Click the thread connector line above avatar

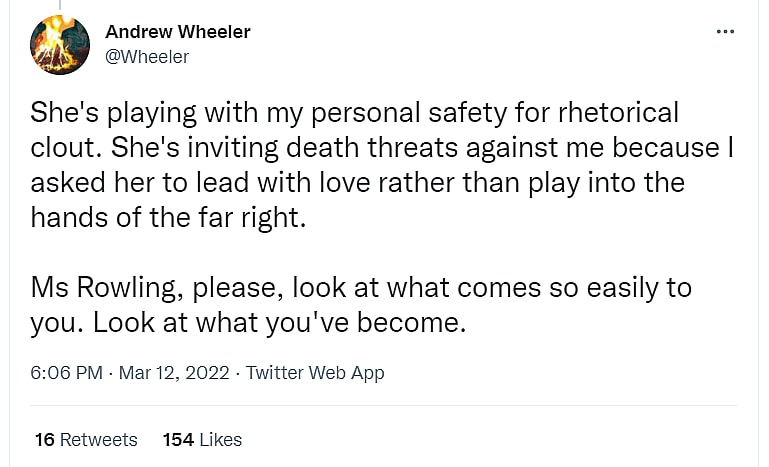61,4
